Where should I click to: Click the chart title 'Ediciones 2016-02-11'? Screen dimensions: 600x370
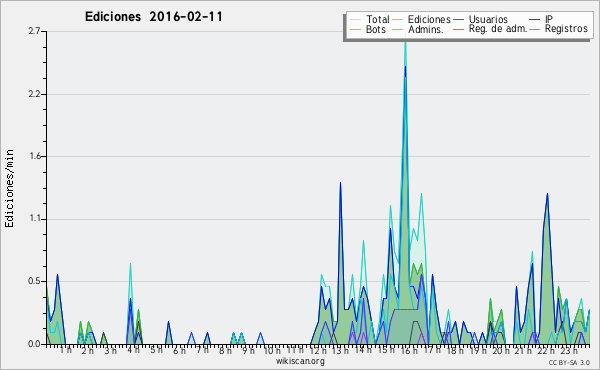pyautogui.click(x=153, y=17)
